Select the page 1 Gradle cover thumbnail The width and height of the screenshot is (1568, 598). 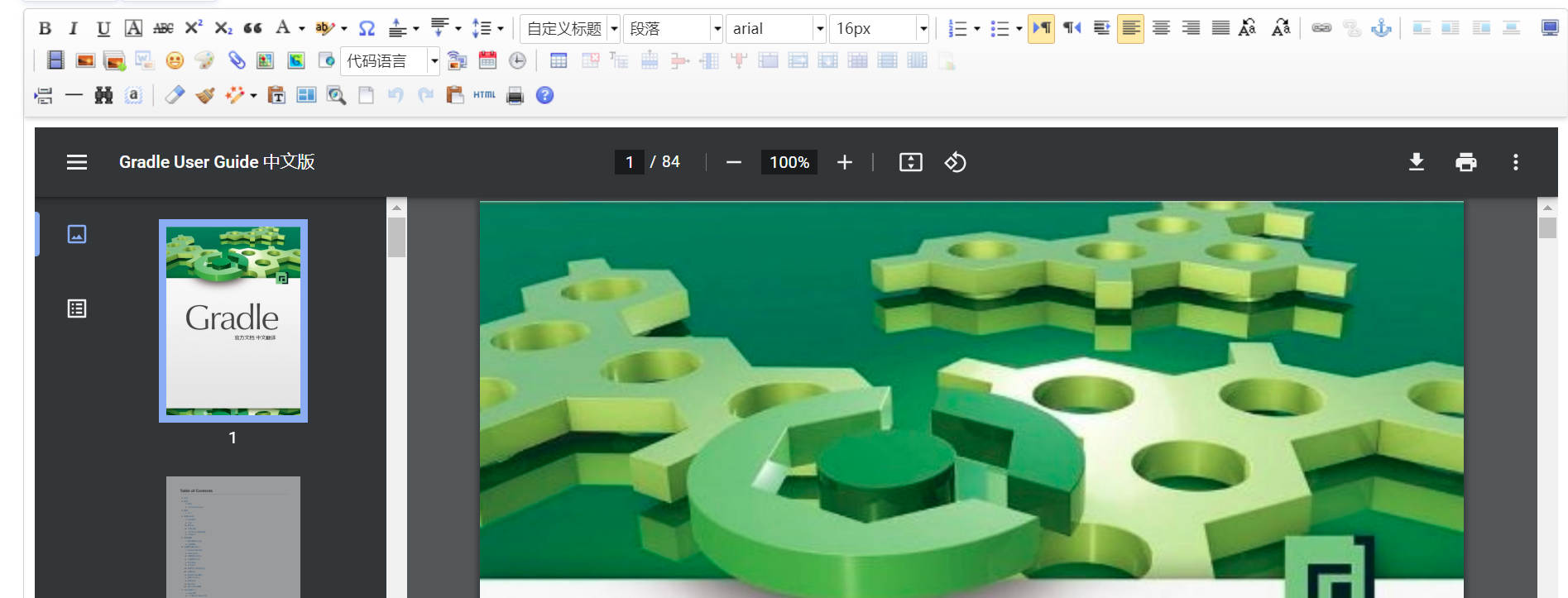coord(233,321)
